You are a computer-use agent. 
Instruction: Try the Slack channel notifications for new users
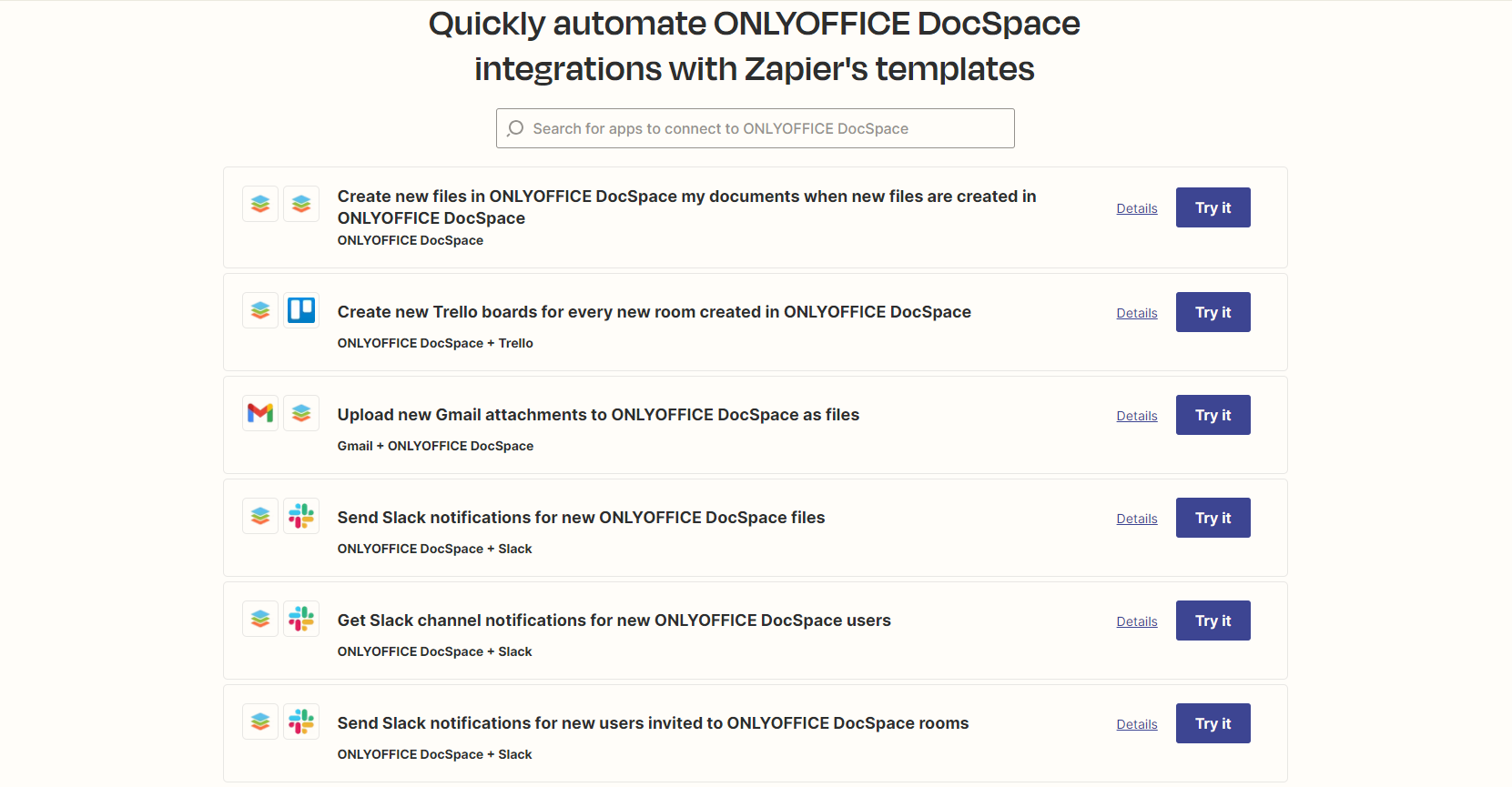click(1213, 621)
